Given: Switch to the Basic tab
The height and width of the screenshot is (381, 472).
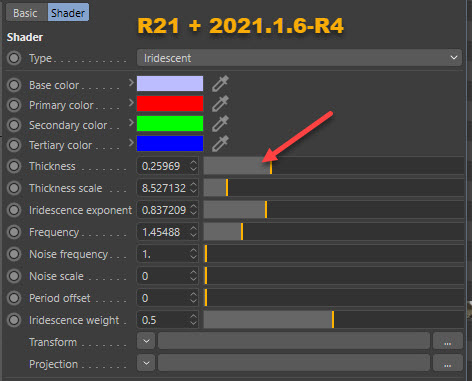Looking at the screenshot, I should 26,13.
